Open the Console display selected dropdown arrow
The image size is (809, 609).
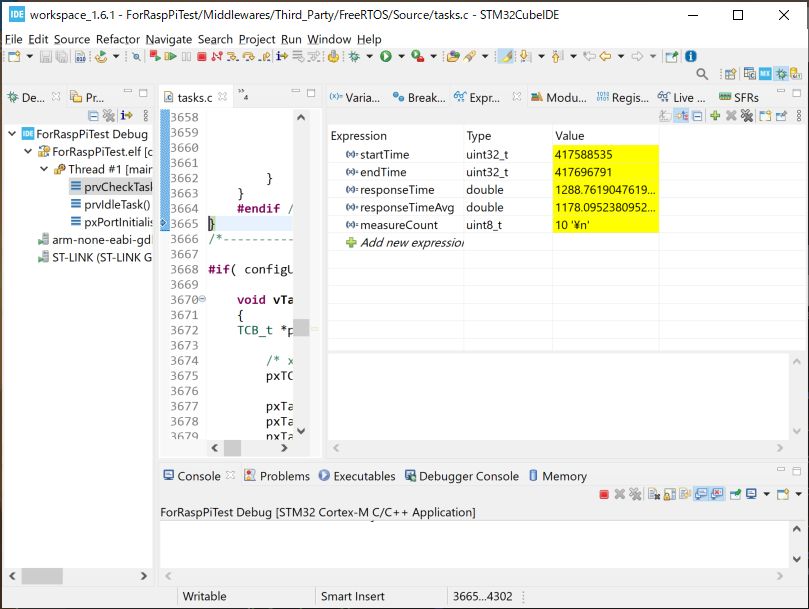767,494
